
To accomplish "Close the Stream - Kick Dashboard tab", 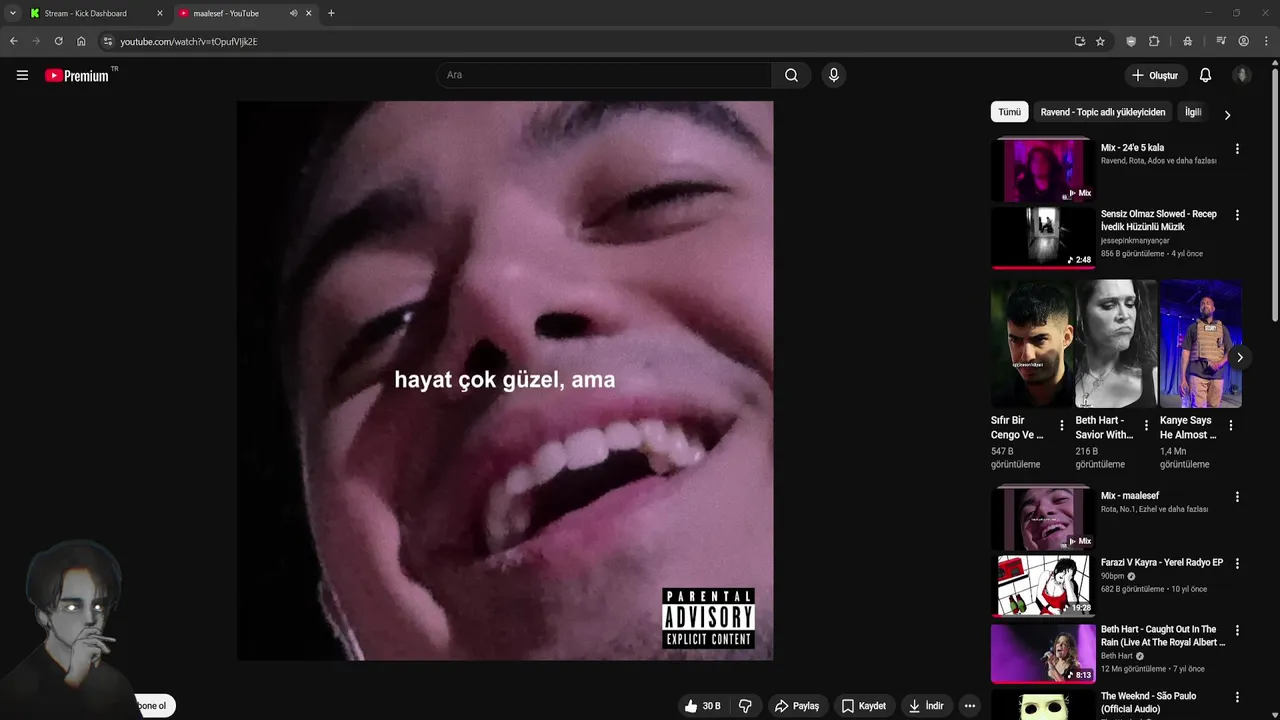I will pyautogui.click(x=159, y=13).
